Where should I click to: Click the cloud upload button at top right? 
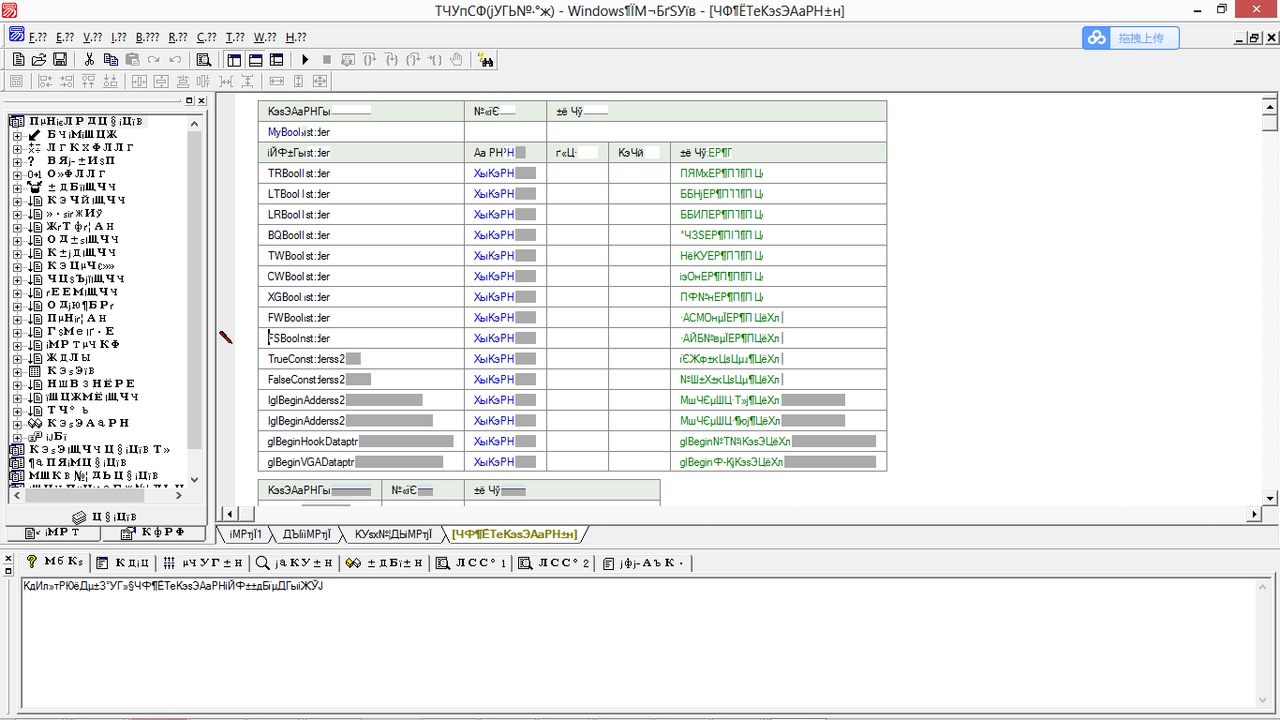pyautogui.click(x=1130, y=38)
